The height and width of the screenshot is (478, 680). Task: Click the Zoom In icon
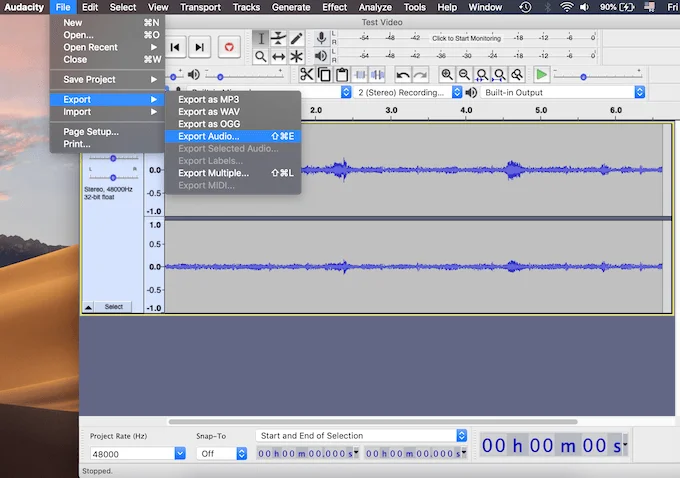pyautogui.click(x=447, y=75)
